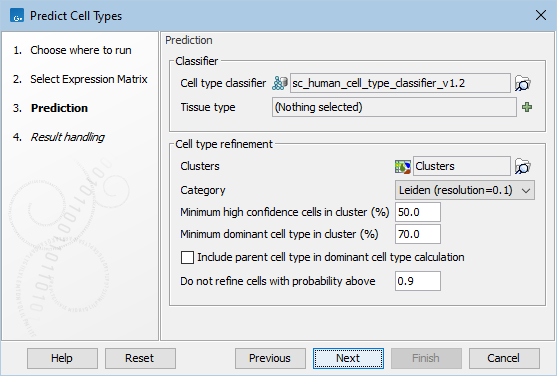Click the Predict Cell Types app icon
The height and width of the screenshot is (376, 557).
(x=17, y=16)
